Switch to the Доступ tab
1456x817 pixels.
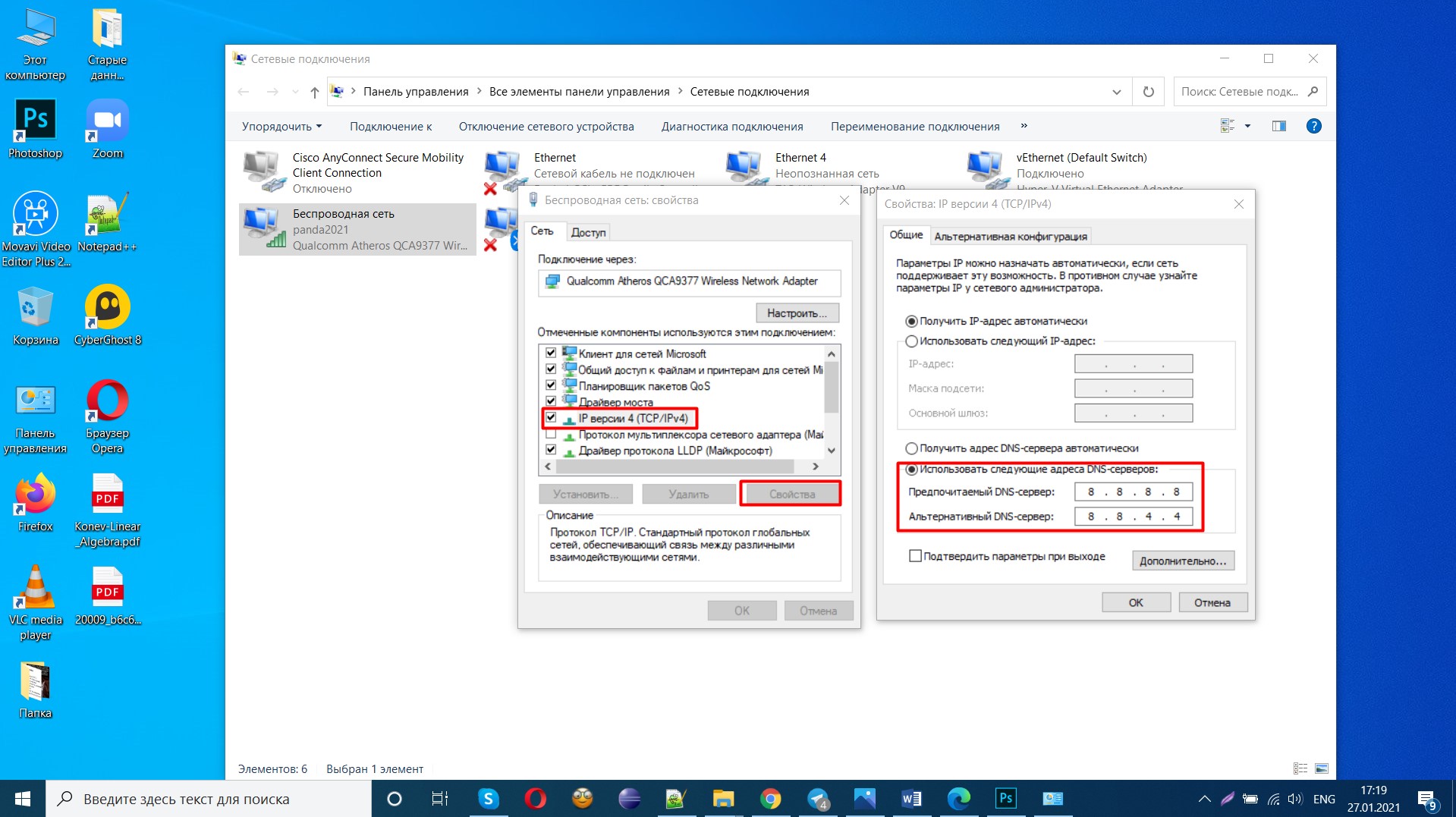click(x=588, y=232)
